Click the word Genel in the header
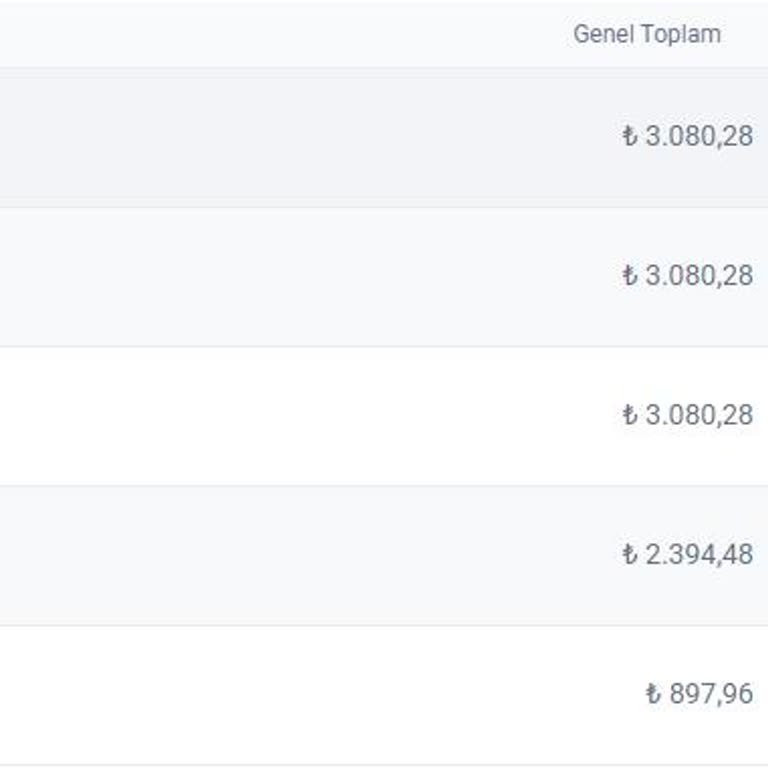Image resolution: width=768 pixels, height=768 pixels. (x=603, y=34)
